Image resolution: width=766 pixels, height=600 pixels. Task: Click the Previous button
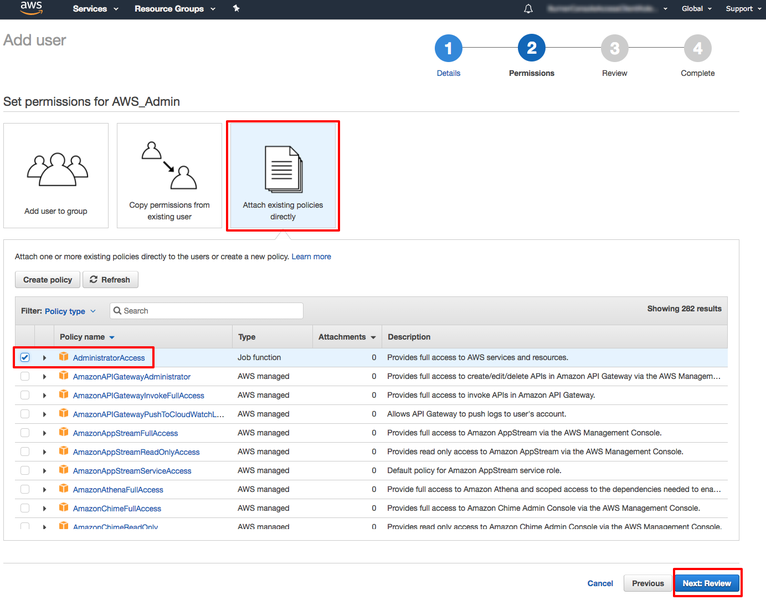[x=648, y=583]
